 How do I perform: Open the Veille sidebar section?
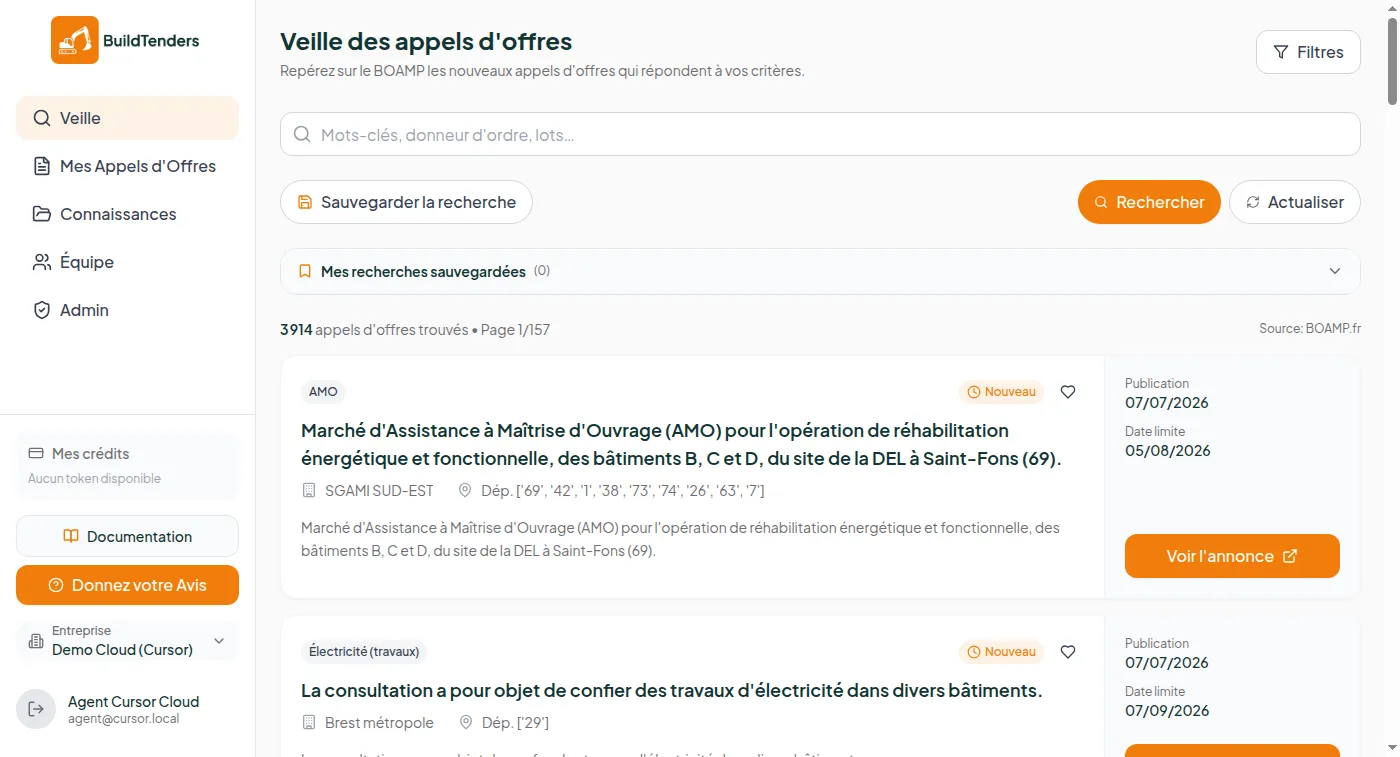pos(127,118)
